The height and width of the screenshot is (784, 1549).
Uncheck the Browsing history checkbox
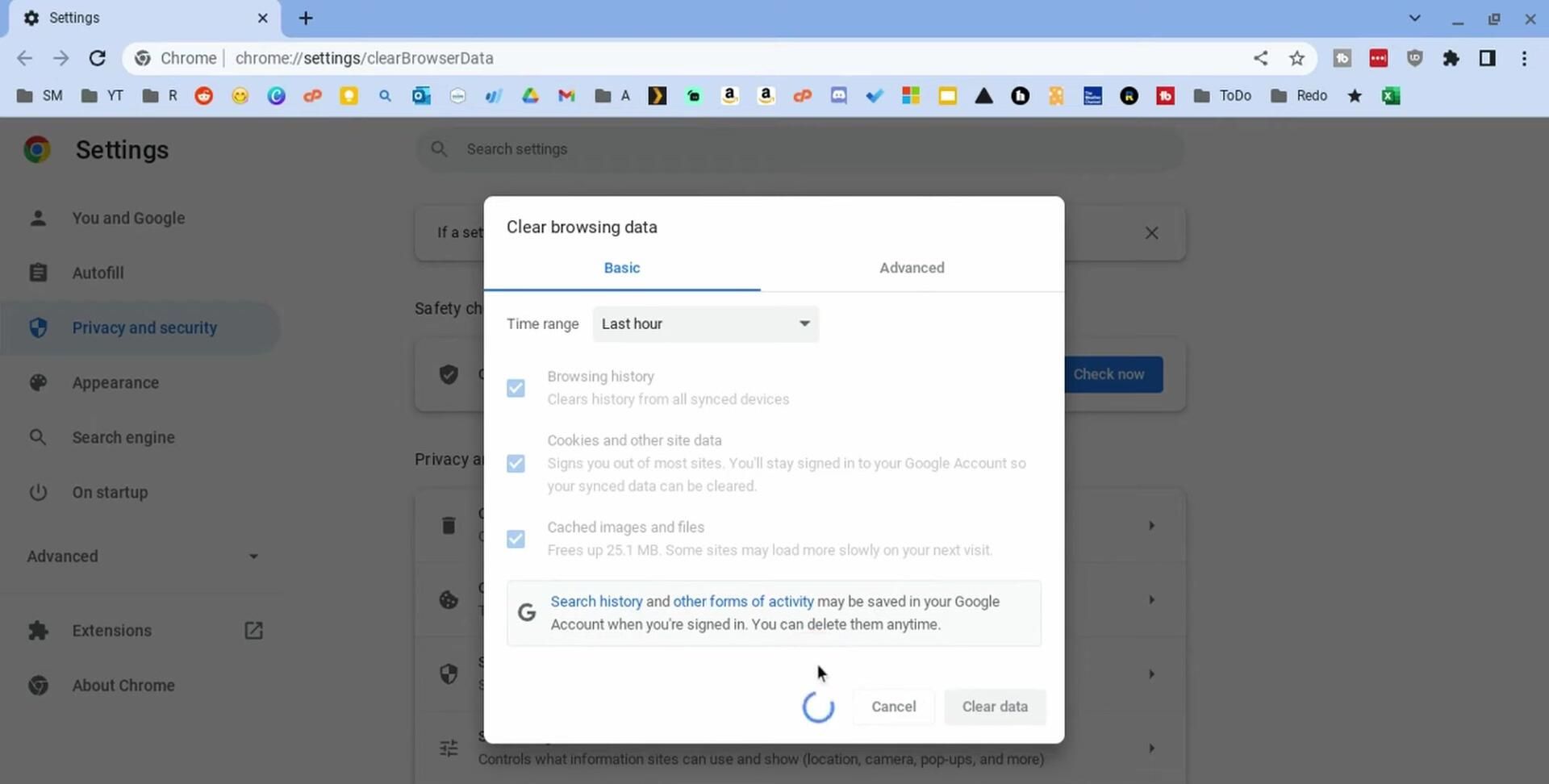pyautogui.click(x=516, y=388)
